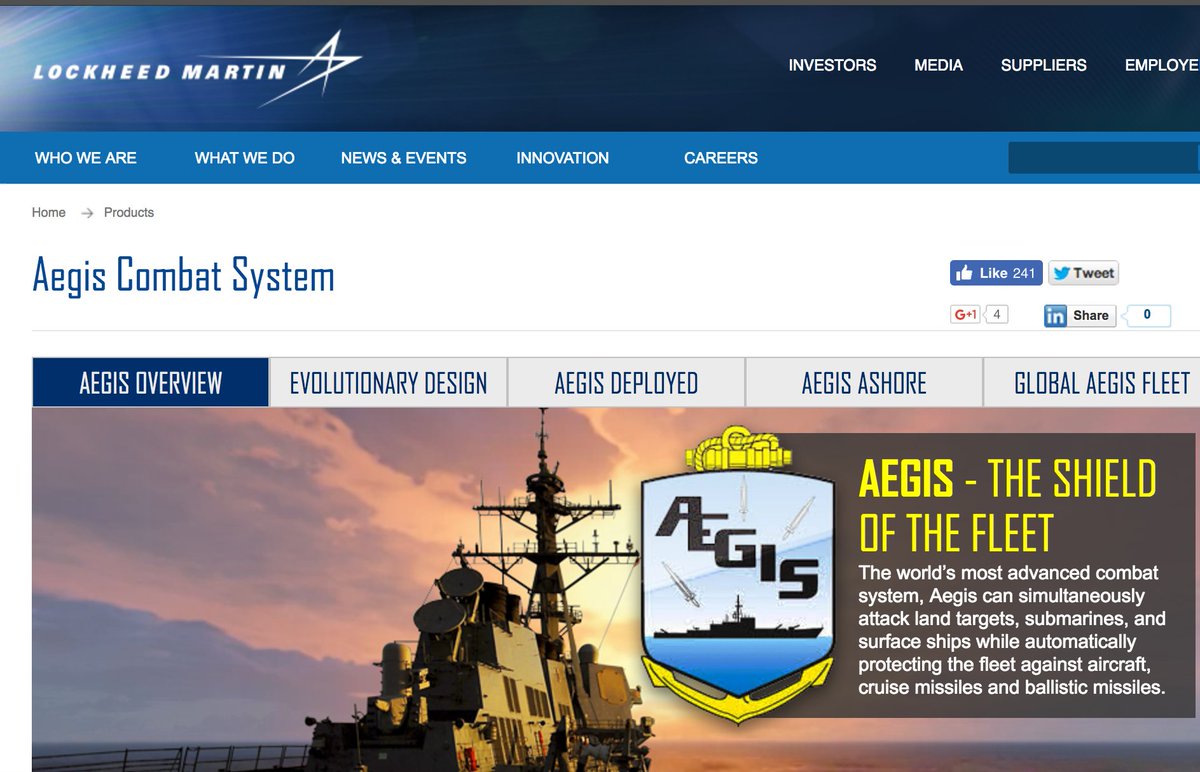Click the world's most advanced combat description

point(1012,630)
